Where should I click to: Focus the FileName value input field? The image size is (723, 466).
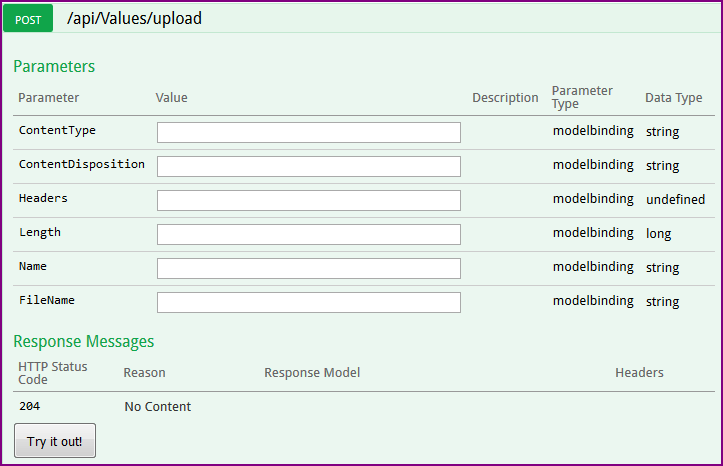tap(308, 302)
